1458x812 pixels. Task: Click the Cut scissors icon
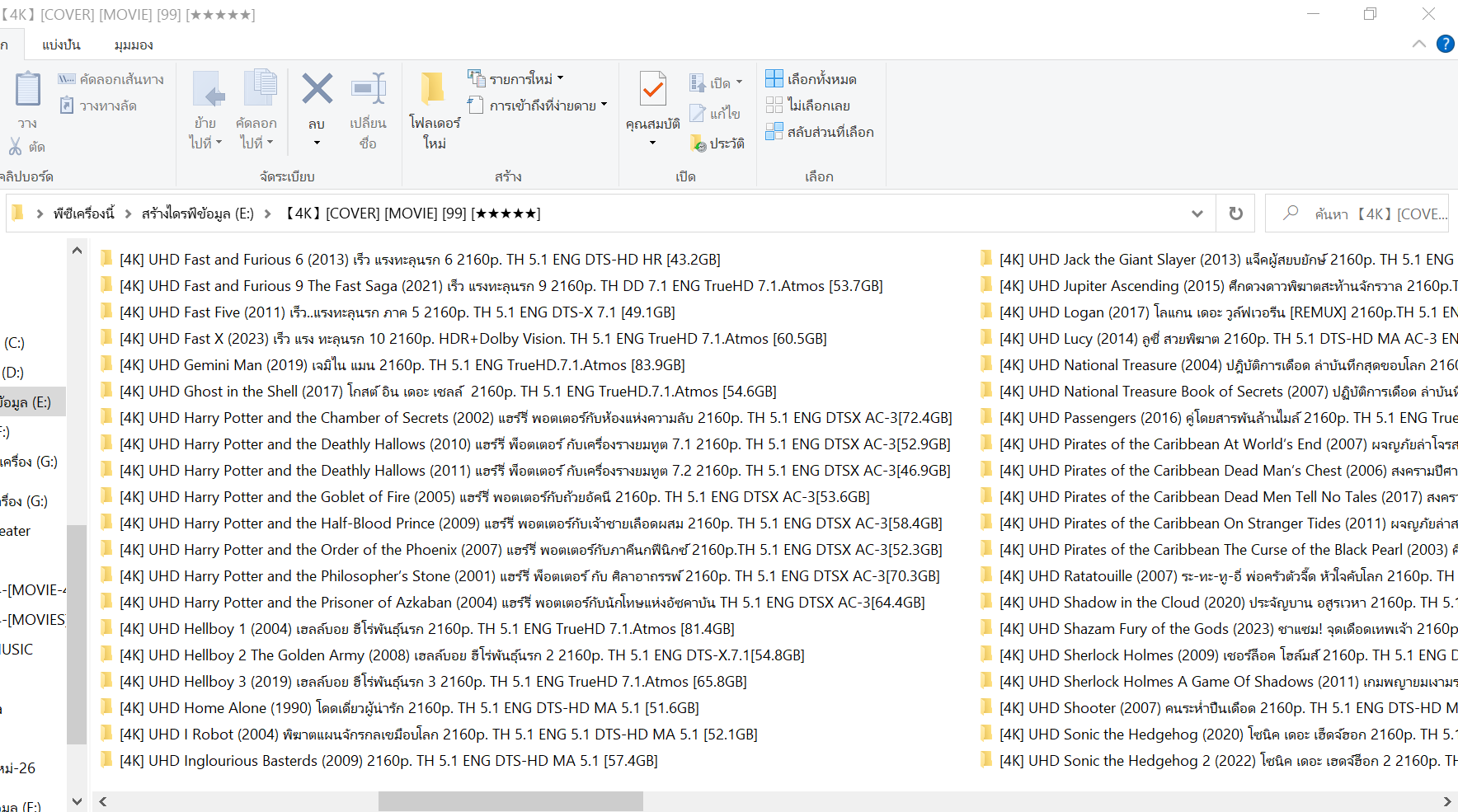(16, 147)
